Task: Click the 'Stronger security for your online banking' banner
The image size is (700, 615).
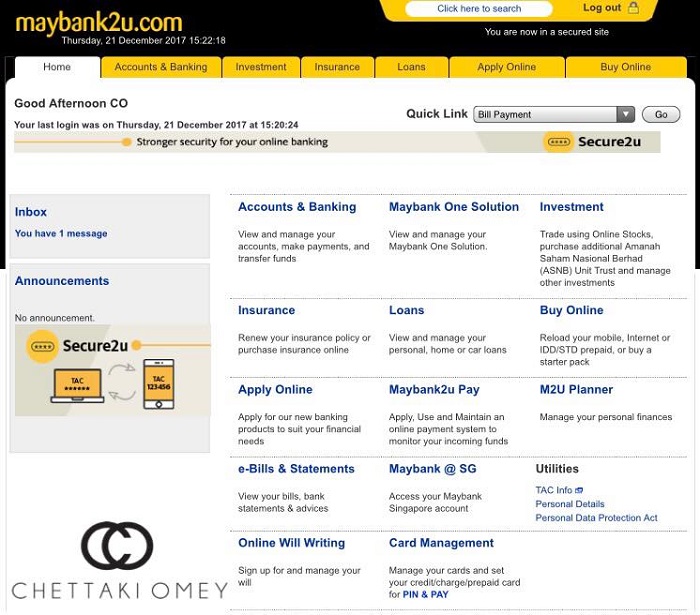Action: click(337, 142)
